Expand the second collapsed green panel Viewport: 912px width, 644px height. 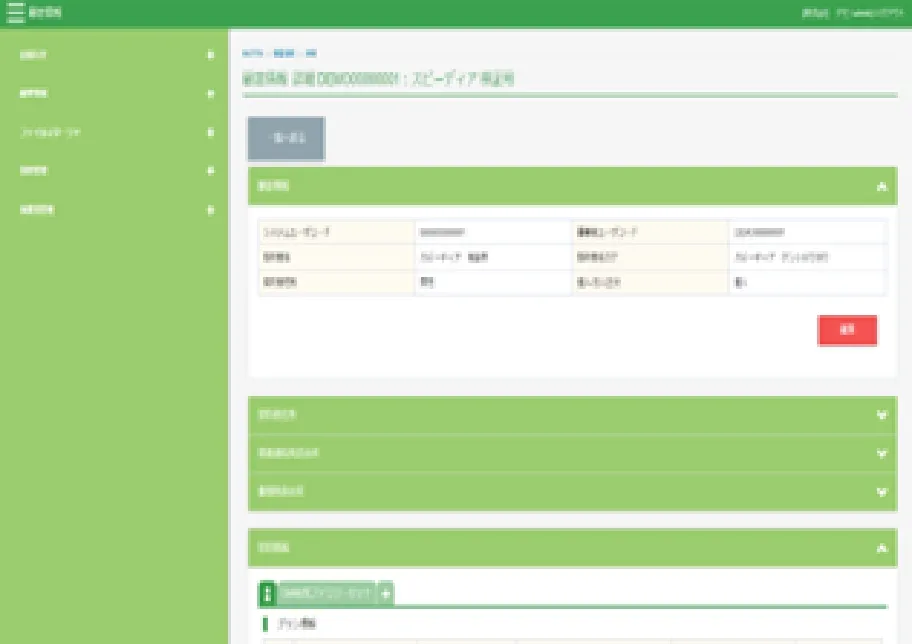(x=880, y=453)
